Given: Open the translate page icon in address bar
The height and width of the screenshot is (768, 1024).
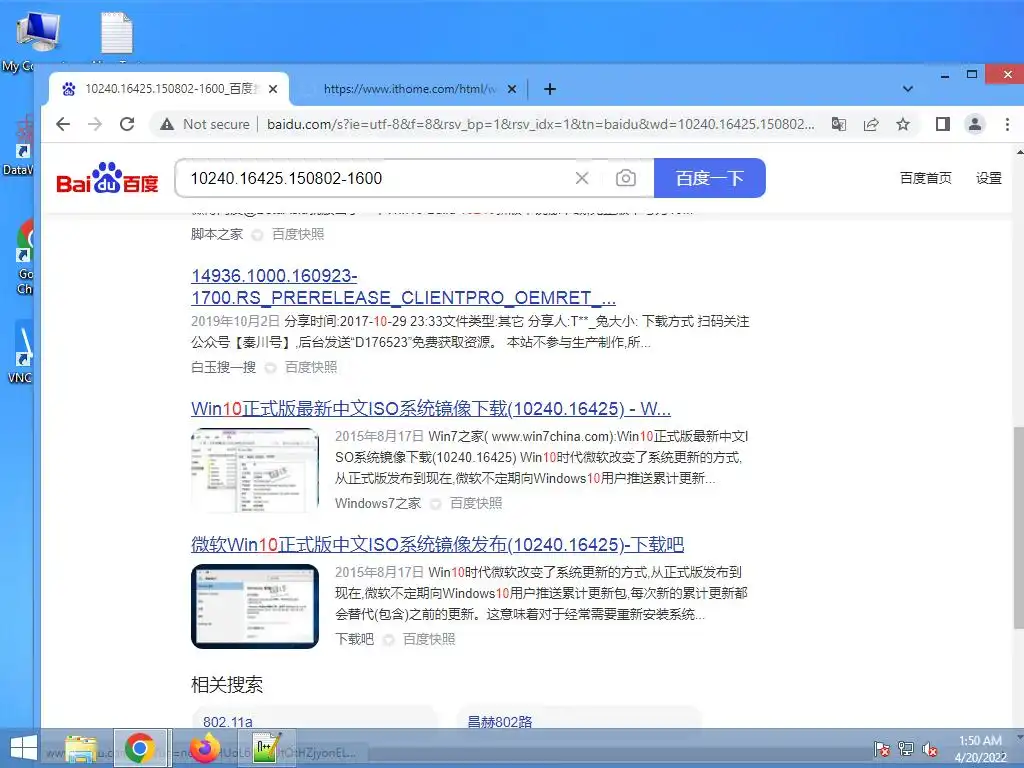Looking at the screenshot, I should click(839, 124).
